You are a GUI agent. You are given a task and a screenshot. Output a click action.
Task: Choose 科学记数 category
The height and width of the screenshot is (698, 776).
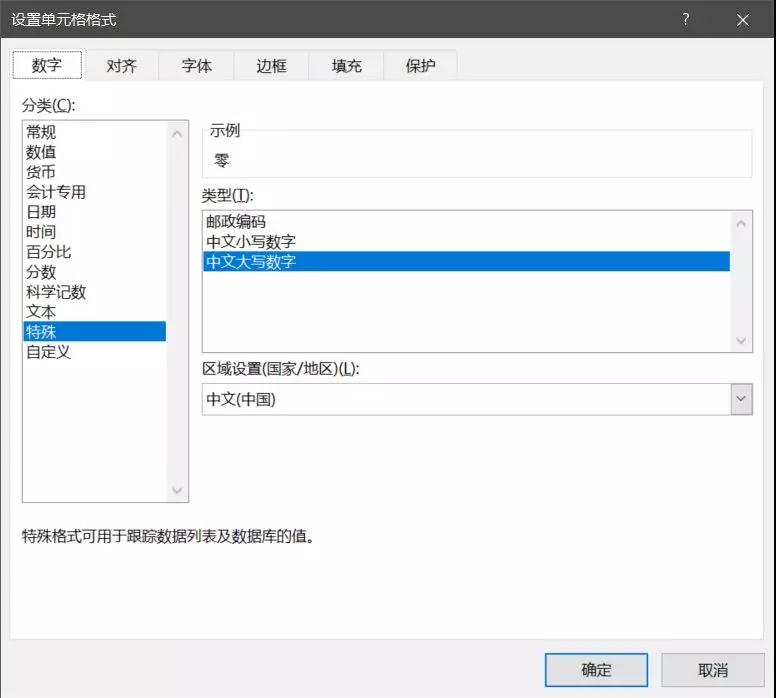coord(94,292)
